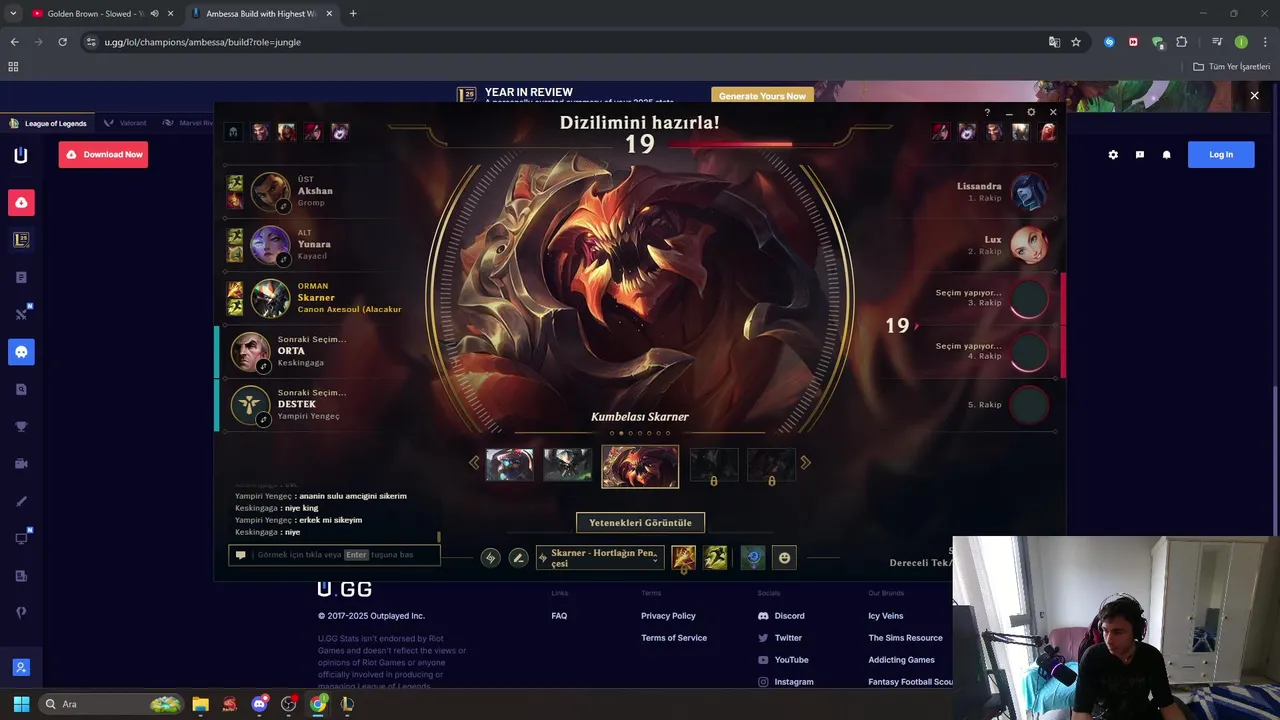
Task: Open the Privacy Policy footer link
Action: (x=668, y=616)
